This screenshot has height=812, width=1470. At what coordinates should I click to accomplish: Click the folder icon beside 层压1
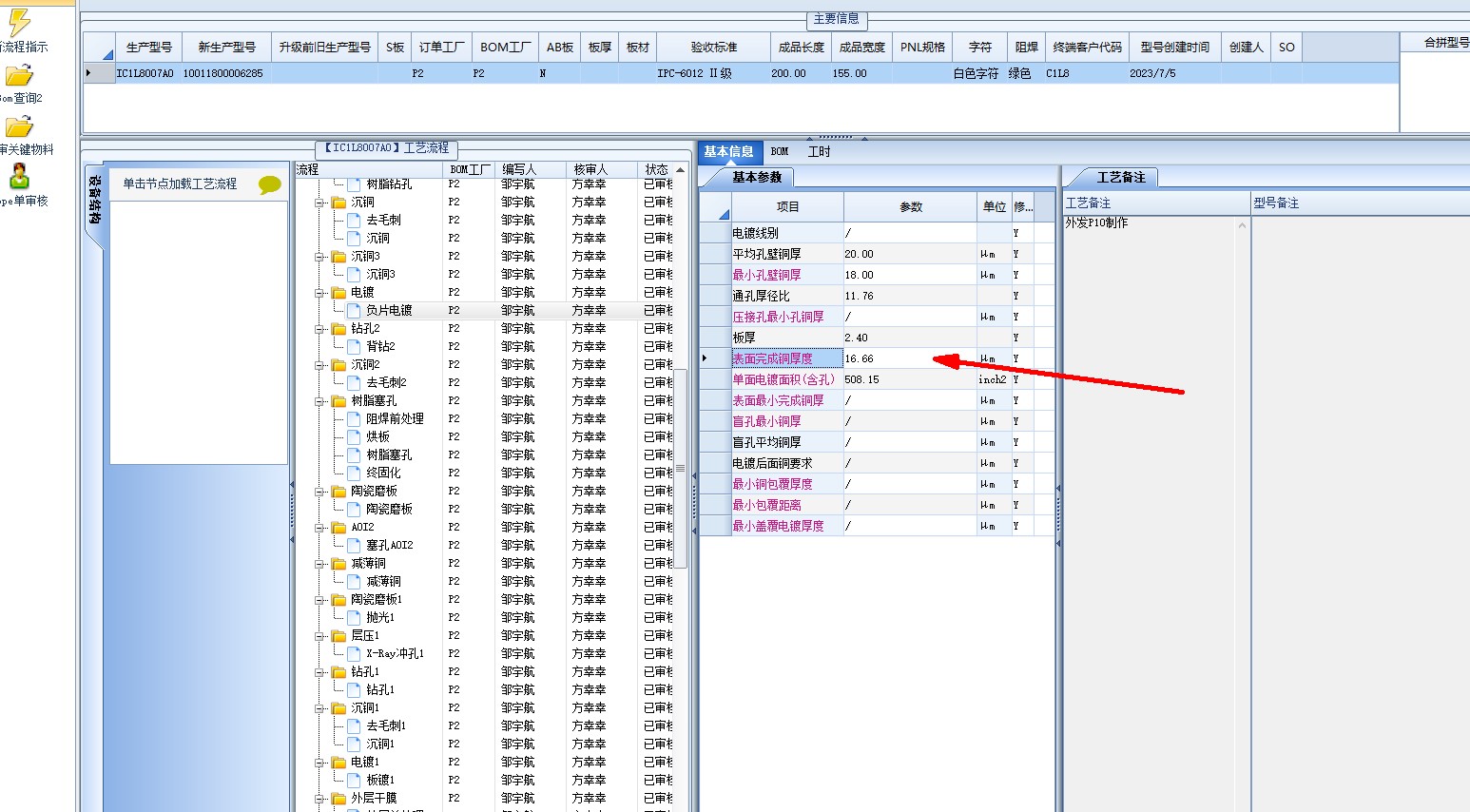[338, 636]
